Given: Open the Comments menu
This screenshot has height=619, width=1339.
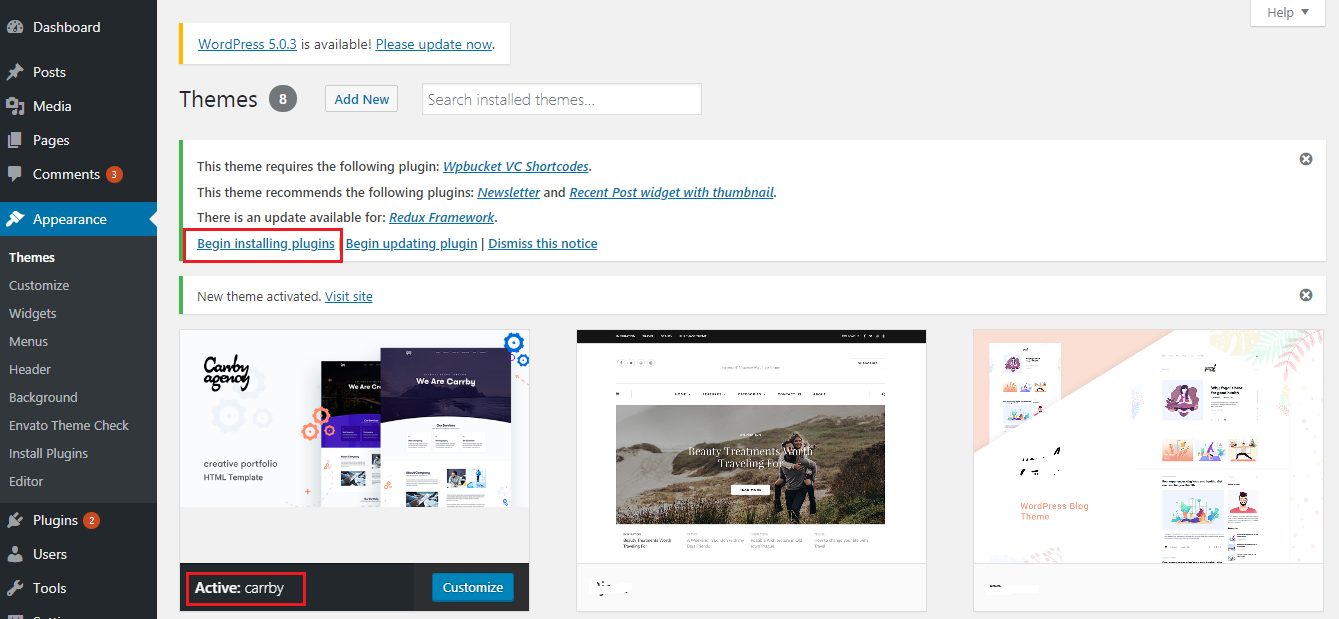Looking at the screenshot, I should pos(78,174).
